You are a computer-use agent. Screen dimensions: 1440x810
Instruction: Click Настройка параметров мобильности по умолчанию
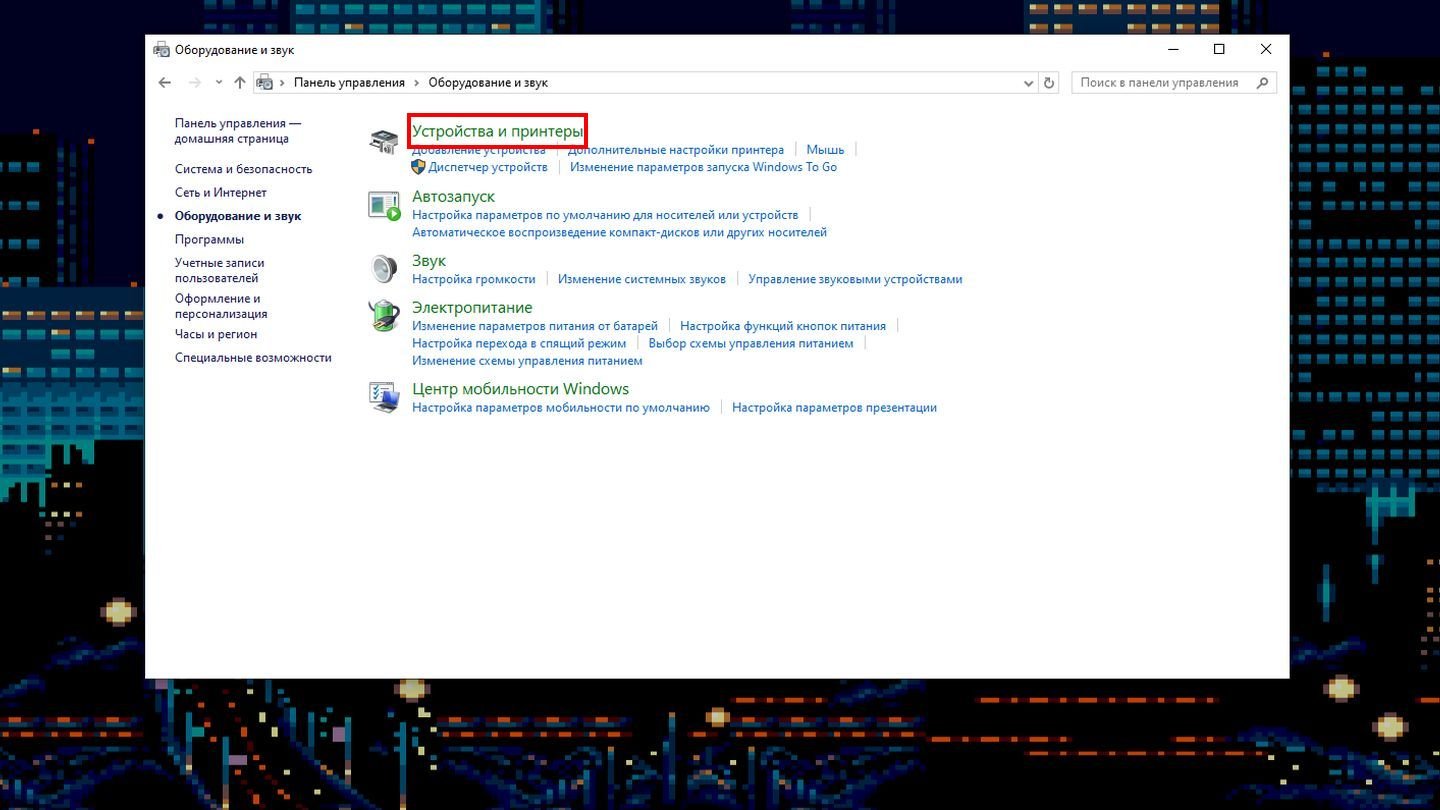coord(561,408)
